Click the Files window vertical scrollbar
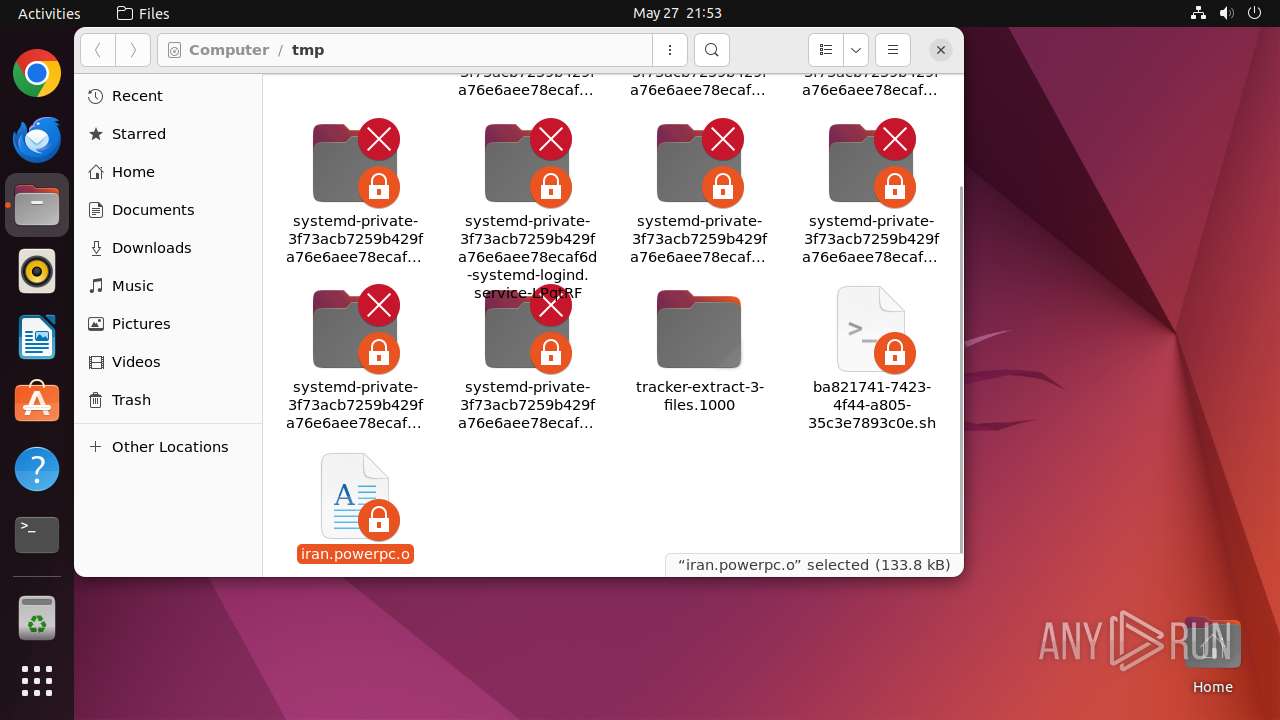The image size is (1280, 720). tap(960, 367)
